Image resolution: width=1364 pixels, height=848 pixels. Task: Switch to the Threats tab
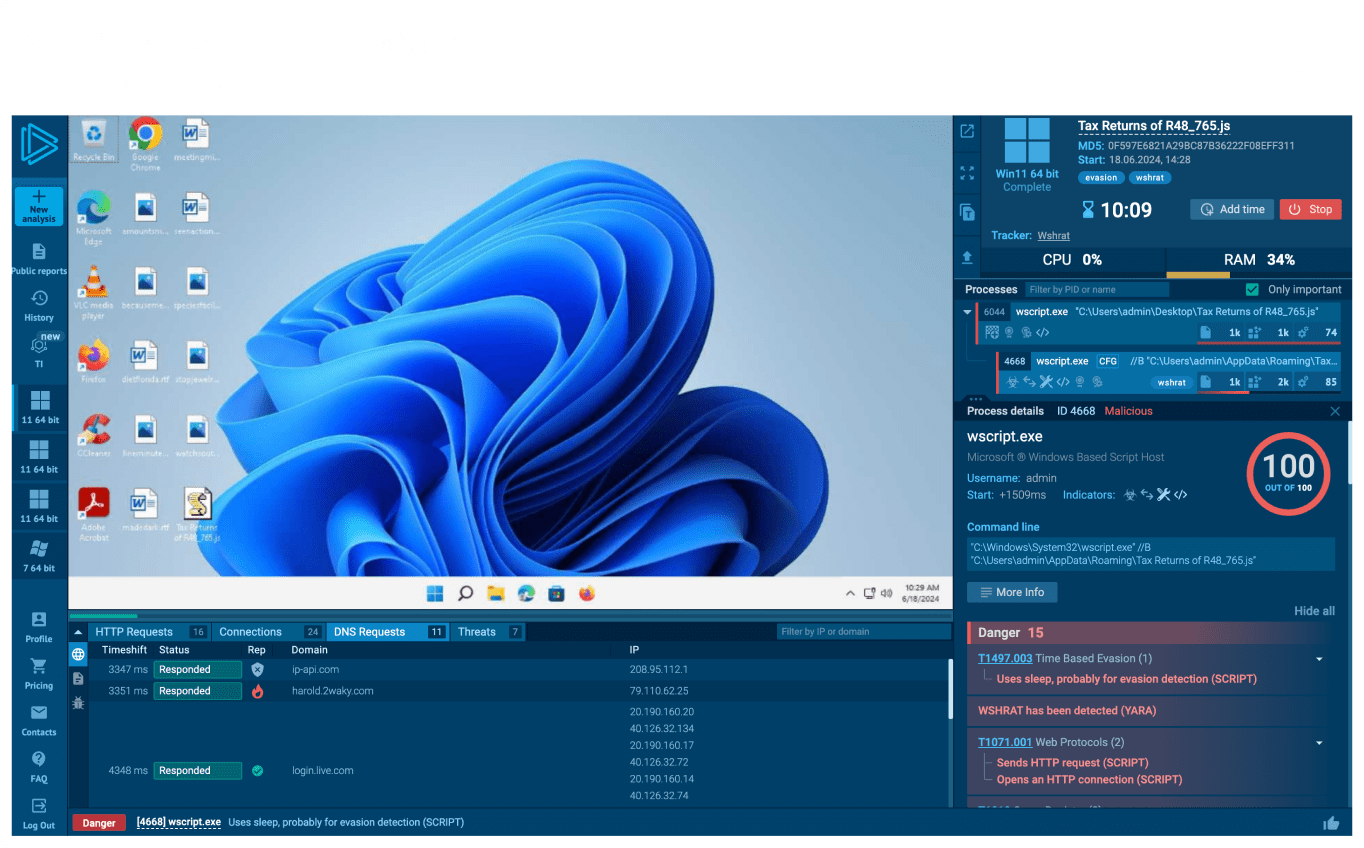click(487, 632)
